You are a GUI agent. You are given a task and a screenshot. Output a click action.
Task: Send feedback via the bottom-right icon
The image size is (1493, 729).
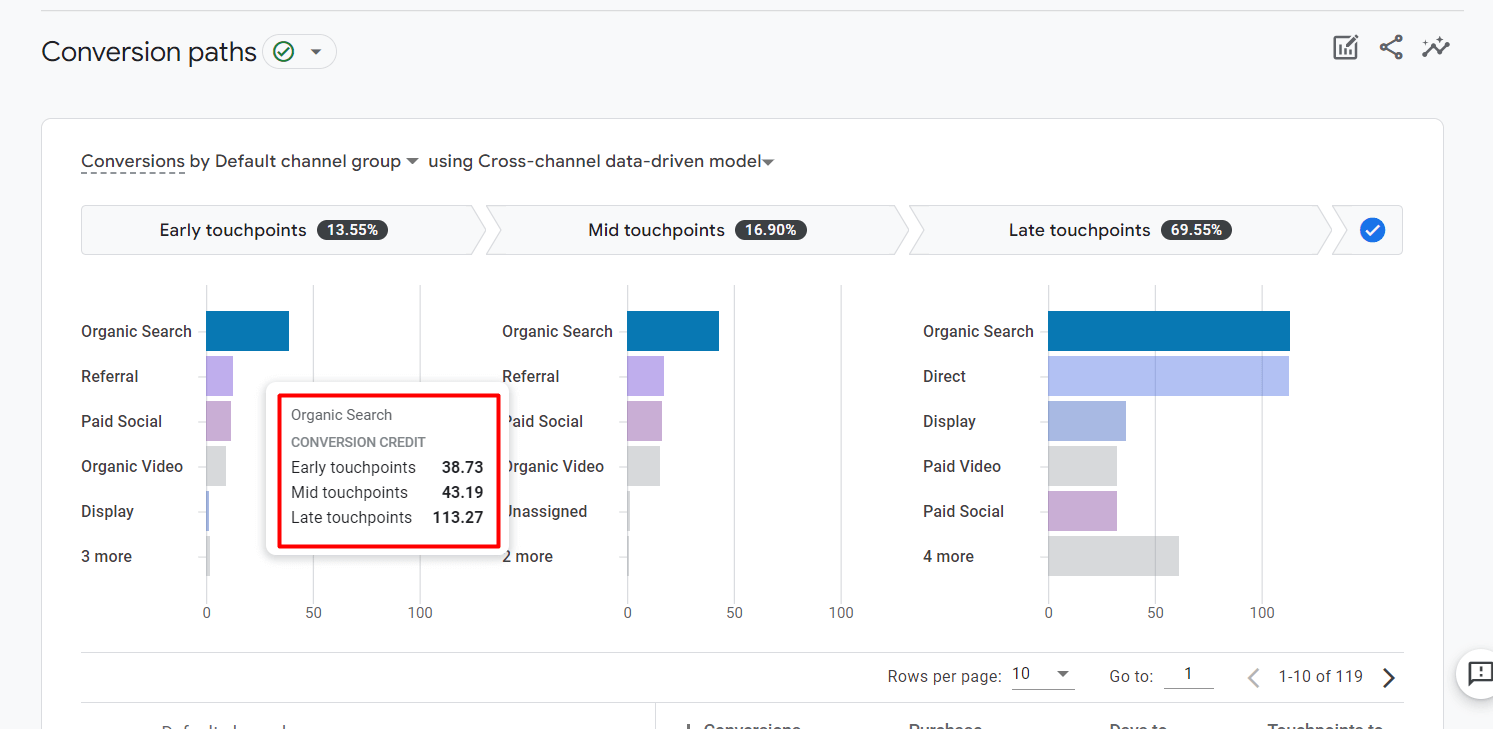[1478, 675]
